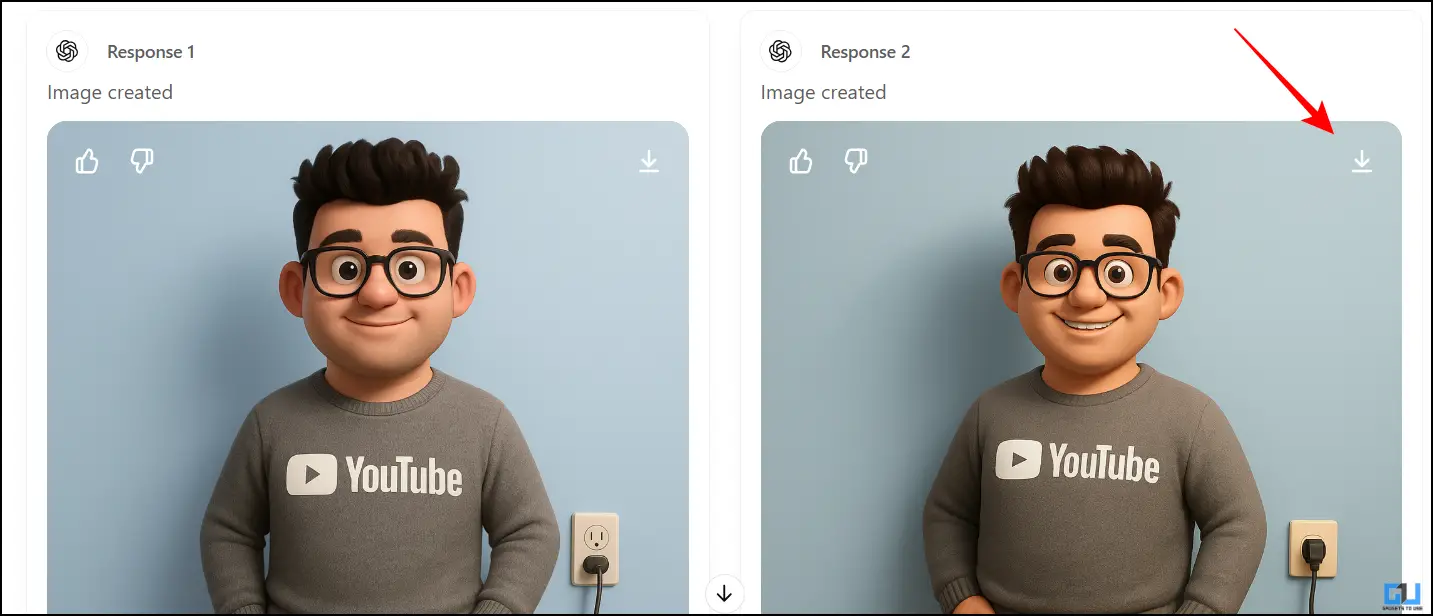Download the Response 1 image
The image size is (1433, 616).
point(649,161)
